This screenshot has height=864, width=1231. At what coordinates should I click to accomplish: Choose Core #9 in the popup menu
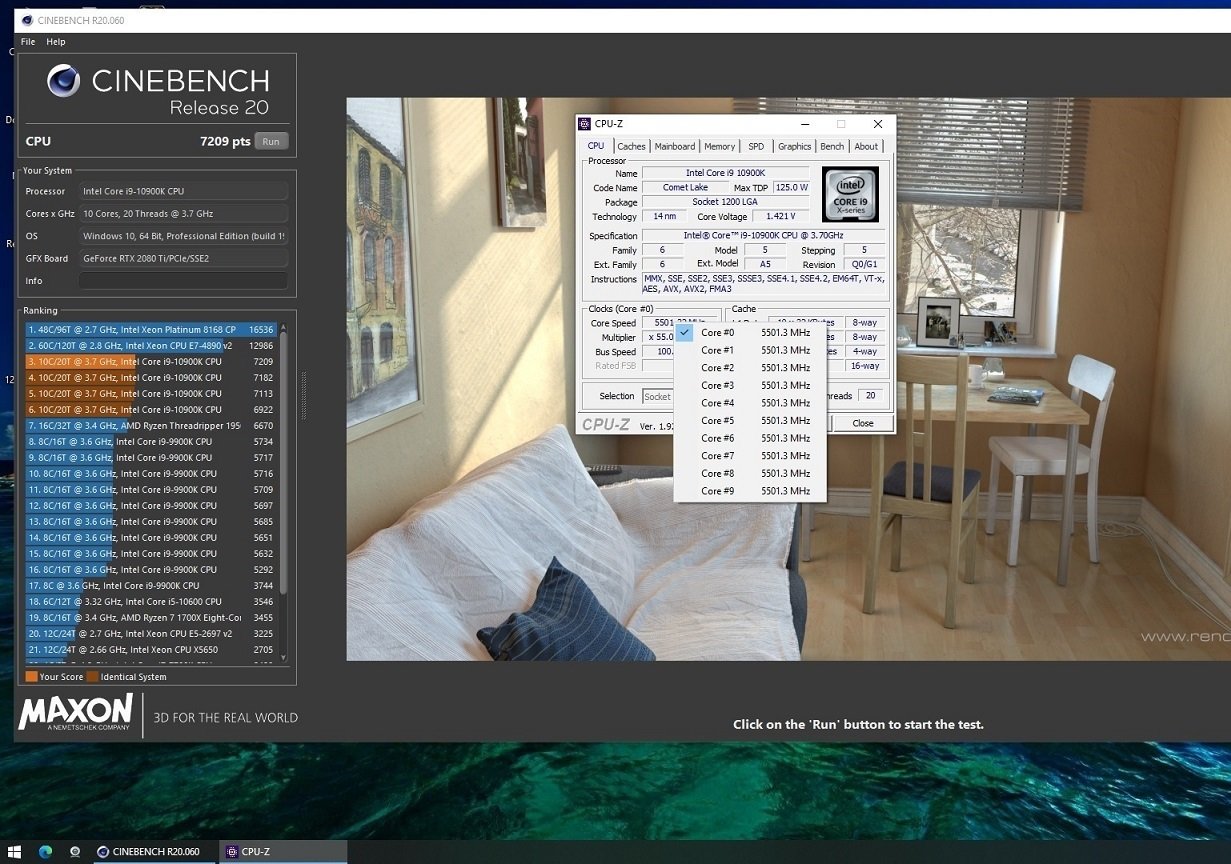pos(751,491)
